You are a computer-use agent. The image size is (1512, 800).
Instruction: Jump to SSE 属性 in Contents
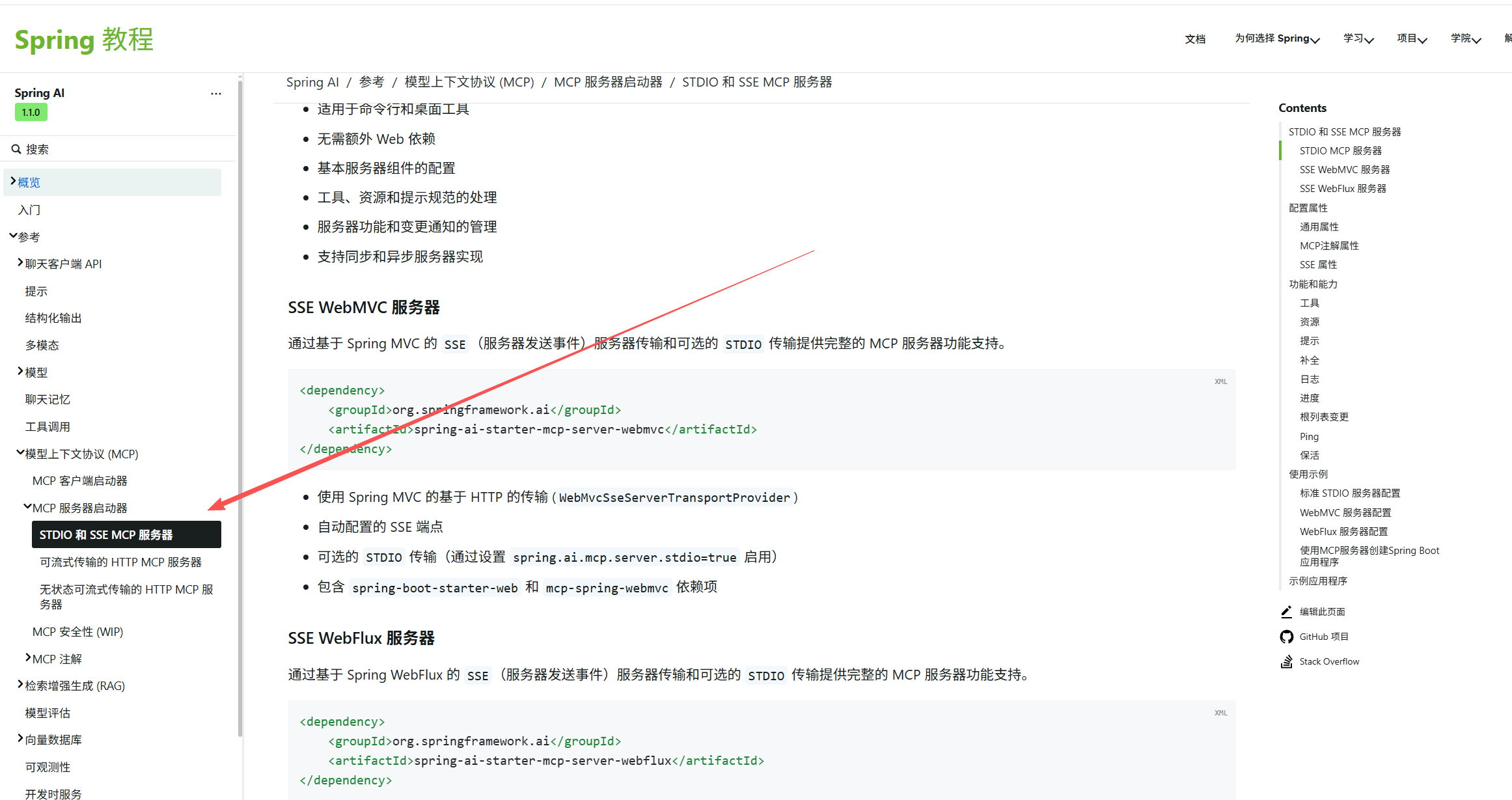pos(1318,264)
